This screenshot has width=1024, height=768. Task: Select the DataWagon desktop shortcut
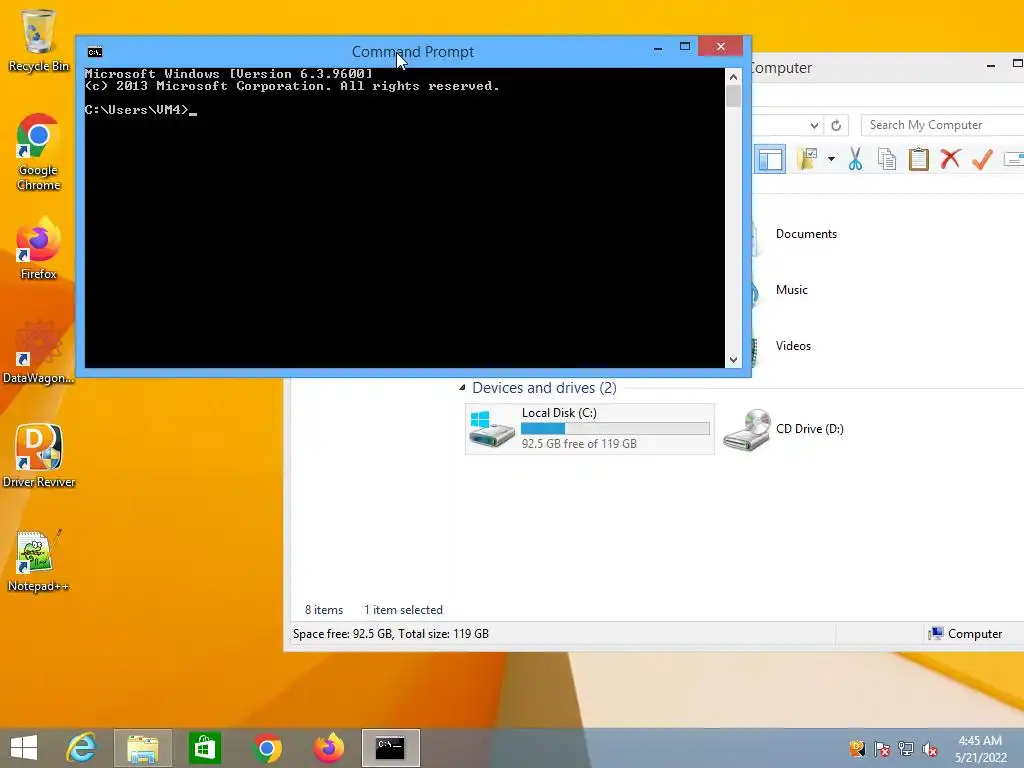click(x=38, y=353)
